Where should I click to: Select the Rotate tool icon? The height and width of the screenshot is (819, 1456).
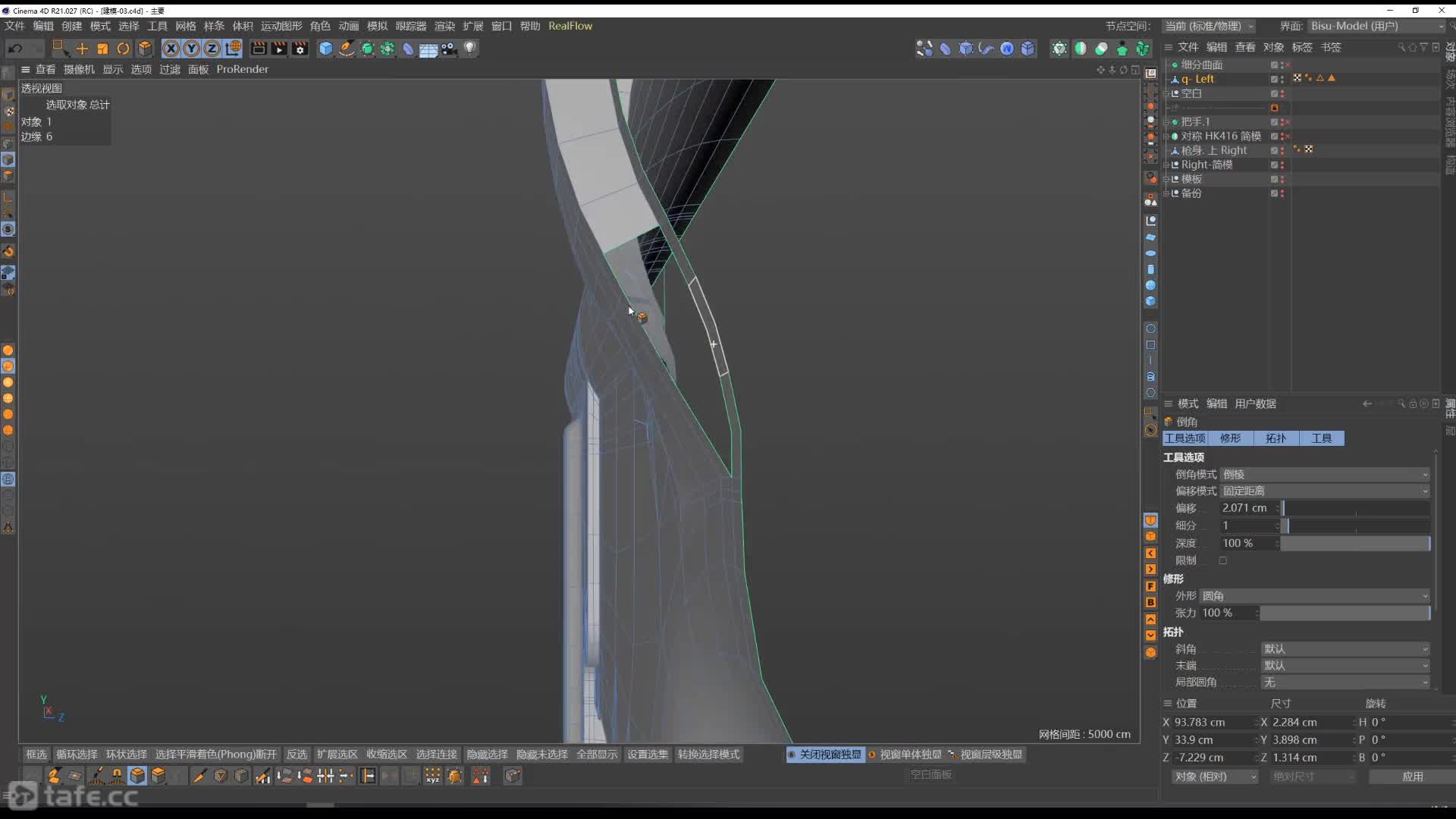123,49
